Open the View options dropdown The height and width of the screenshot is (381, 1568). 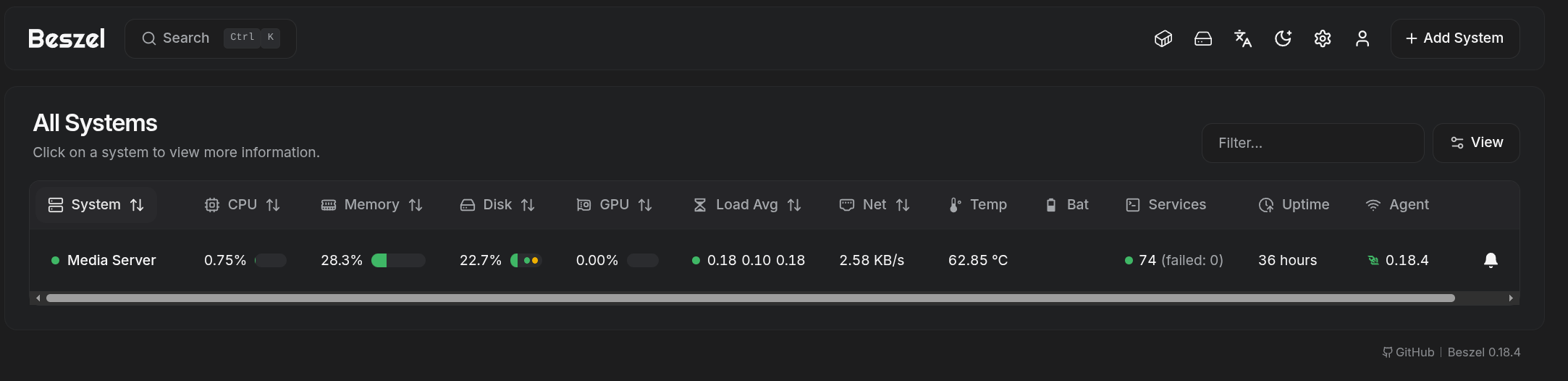(1476, 143)
